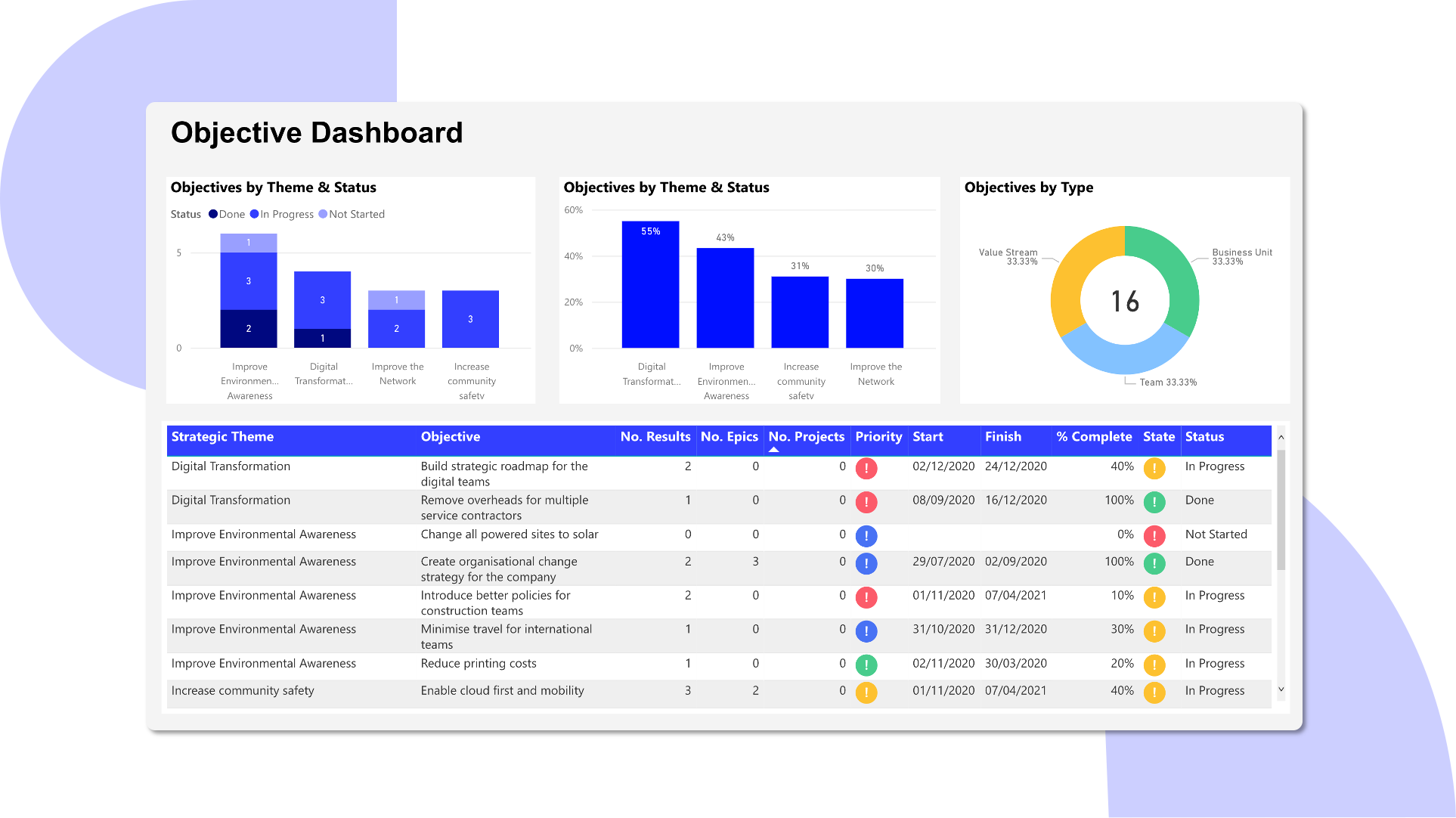
Task: Click the green state icon for Create organisational change strategy
Action: [1154, 563]
